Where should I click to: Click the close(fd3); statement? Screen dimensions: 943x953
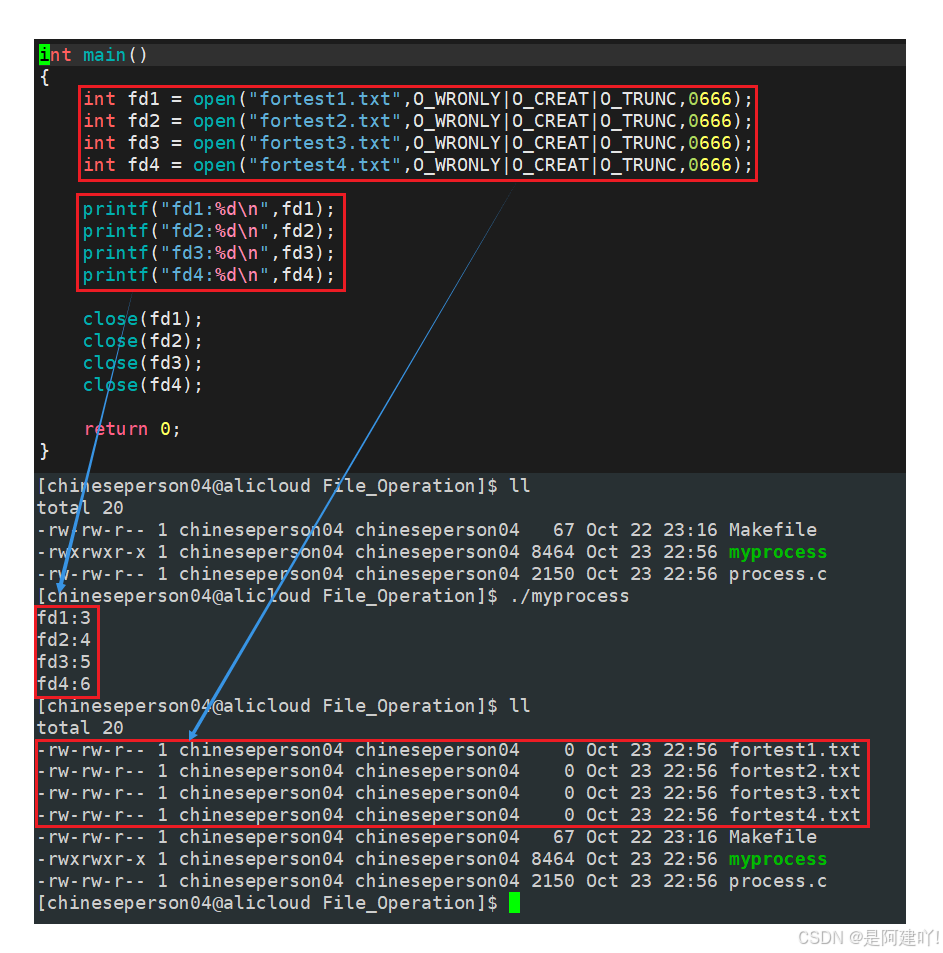[142, 363]
